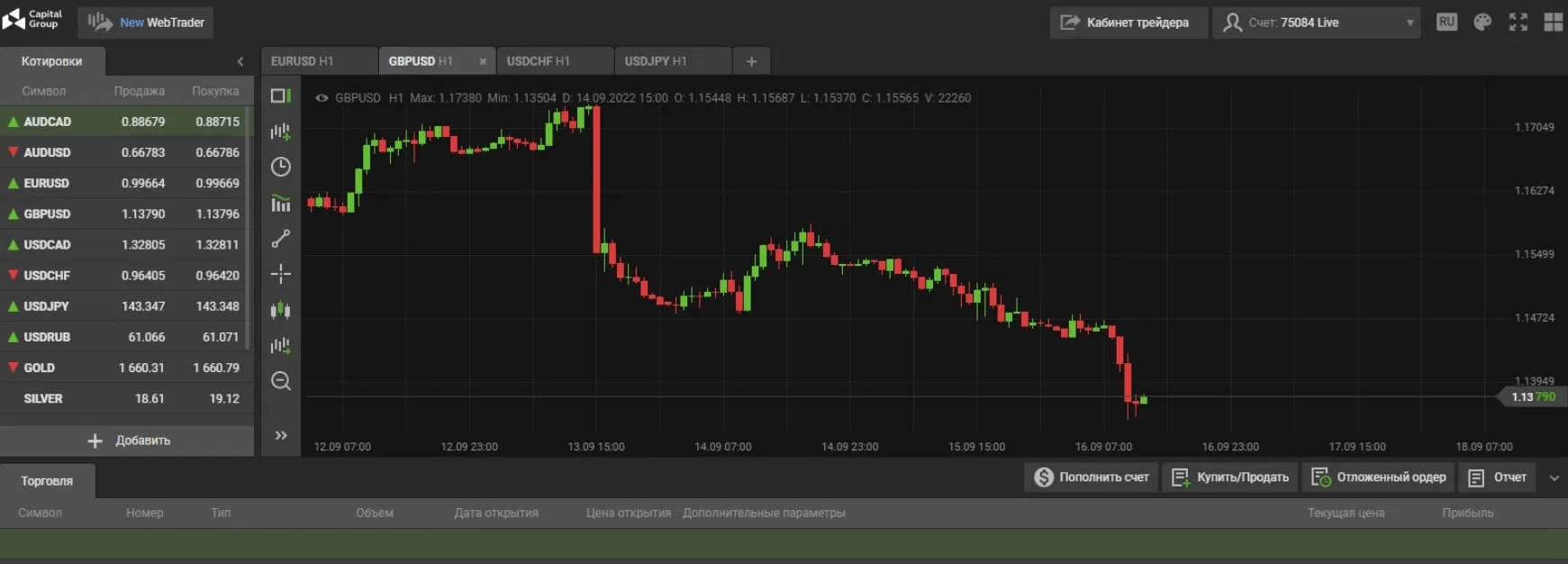The width and height of the screenshot is (1568, 564).
Task: Add a new chart tab with plus
Action: click(x=752, y=61)
